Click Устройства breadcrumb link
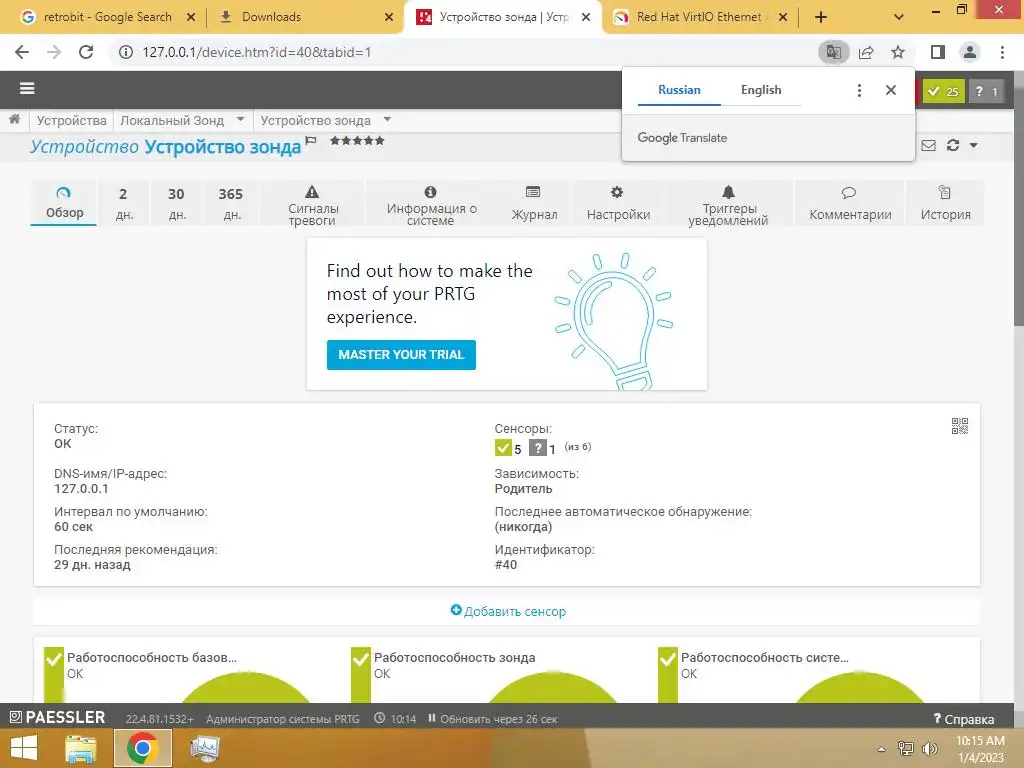 (71, 120)
